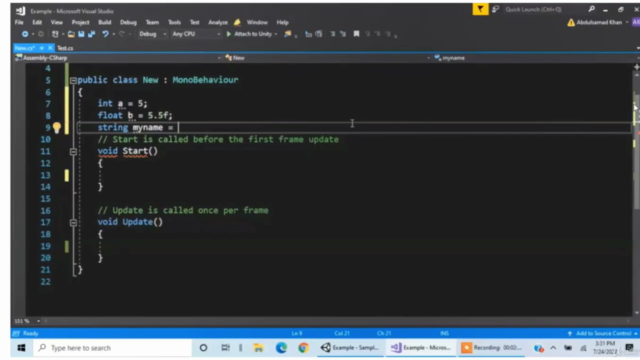Open the Debug menu
The image size is (640, 360).
click(x=128, y=22)
